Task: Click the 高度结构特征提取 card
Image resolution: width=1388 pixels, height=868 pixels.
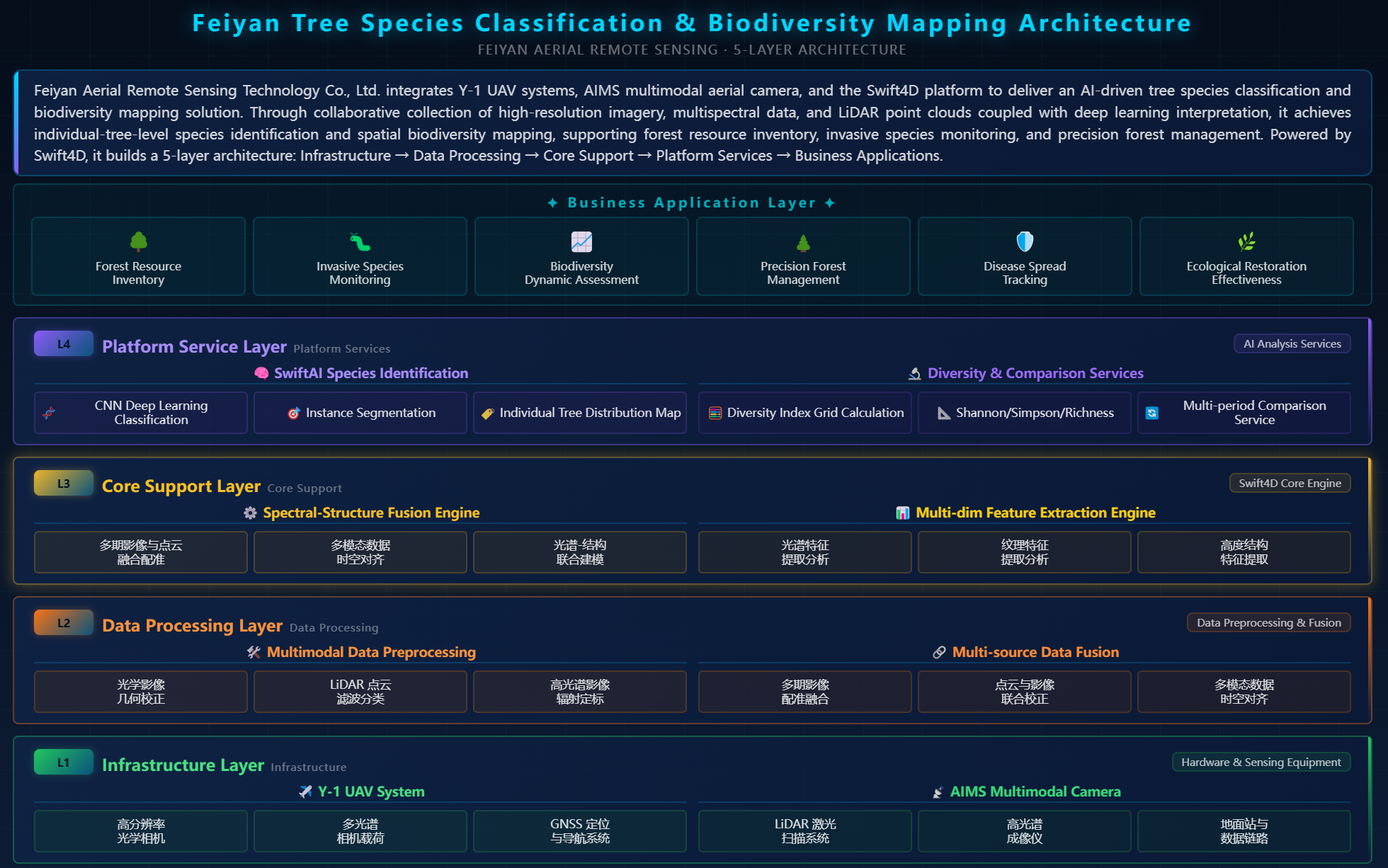Action: (x=1244, y=552)
